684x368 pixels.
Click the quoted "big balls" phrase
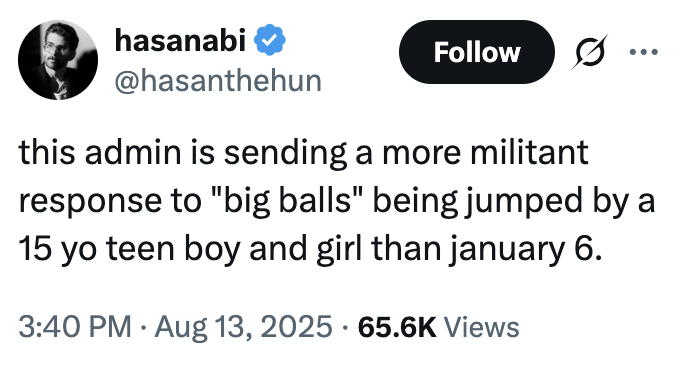tap(287, 201)
